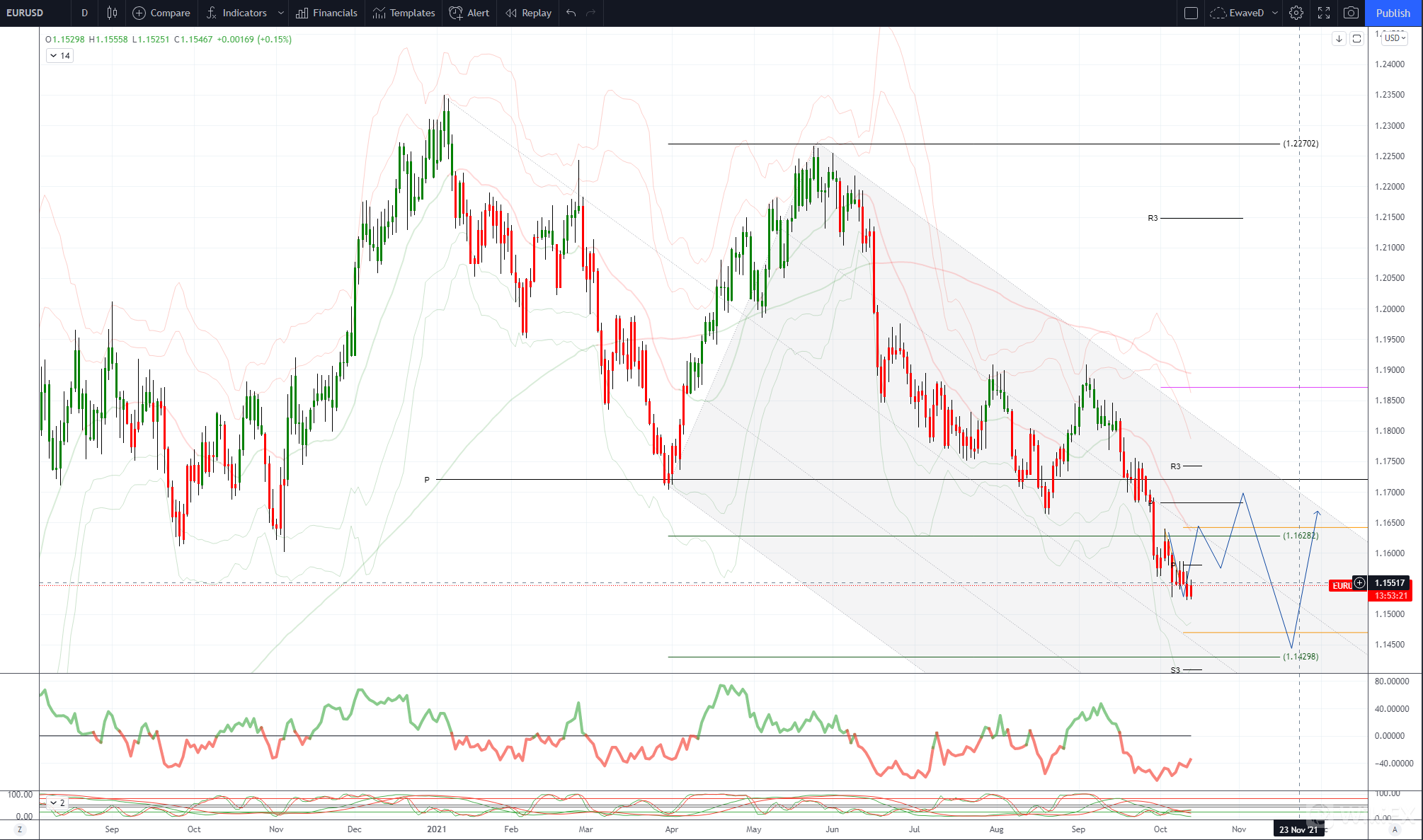Enter fullscreen mode
This screenshot has width=1423, height=840.
[x=1323, y=13]
